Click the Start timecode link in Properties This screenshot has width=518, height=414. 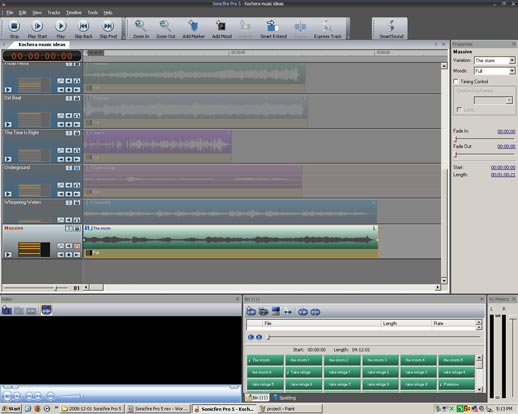(x=503, y=167)
